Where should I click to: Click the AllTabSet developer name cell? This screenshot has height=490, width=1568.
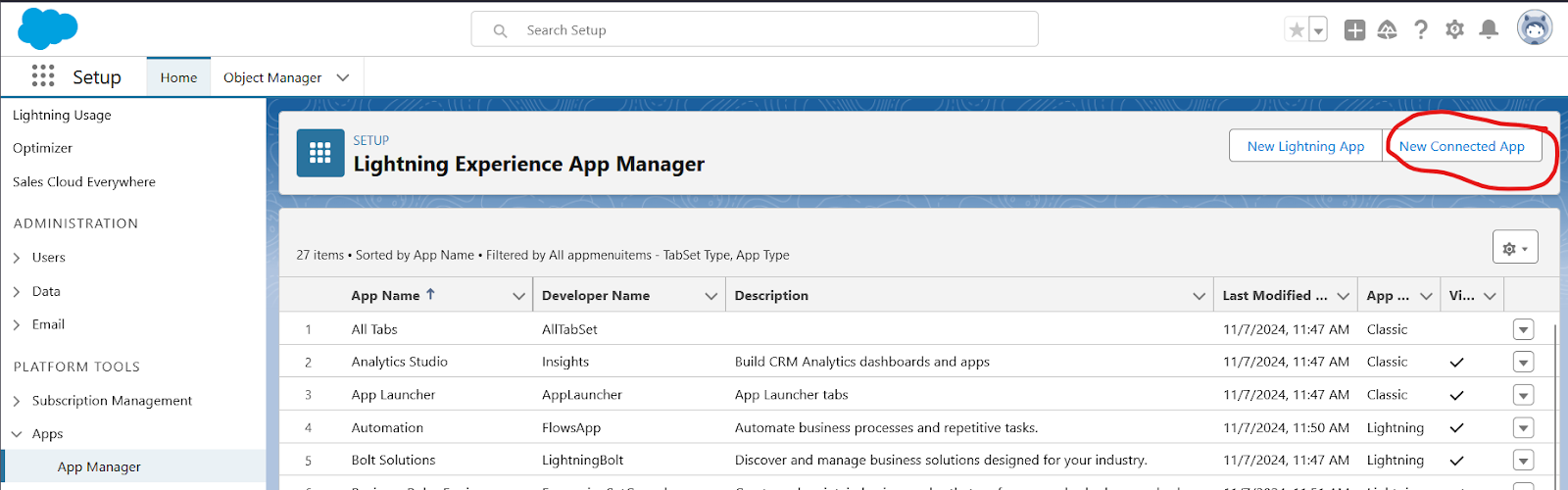(569, 329)
